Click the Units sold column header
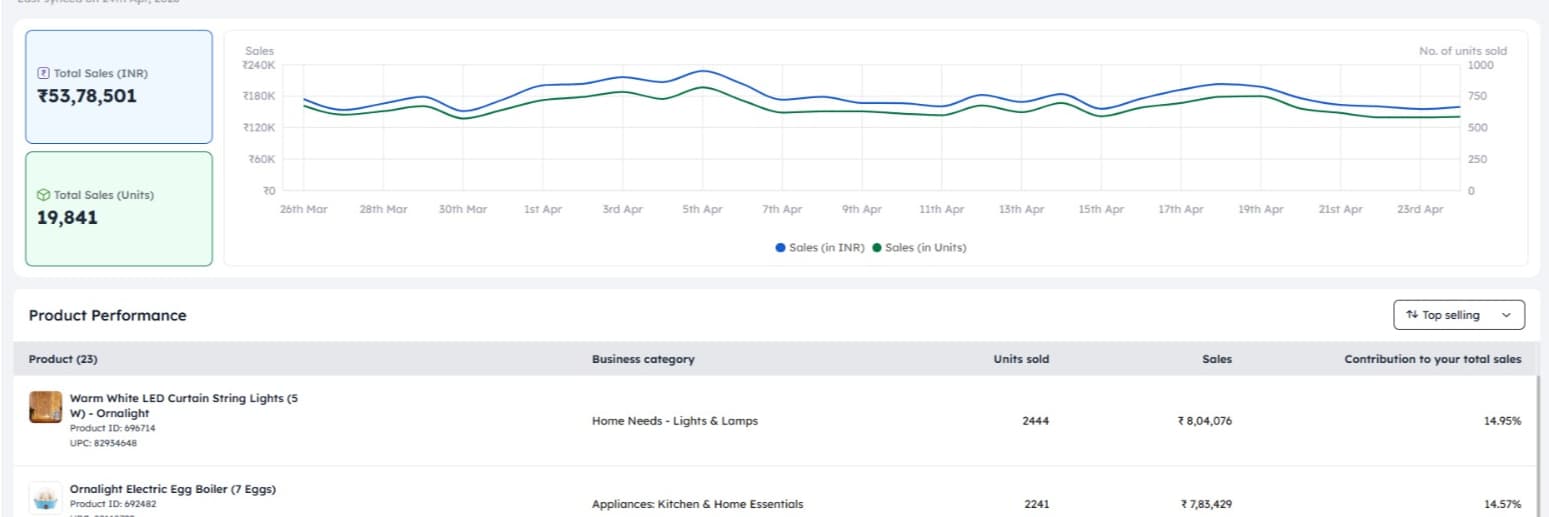 click(x=1021, y=359)
